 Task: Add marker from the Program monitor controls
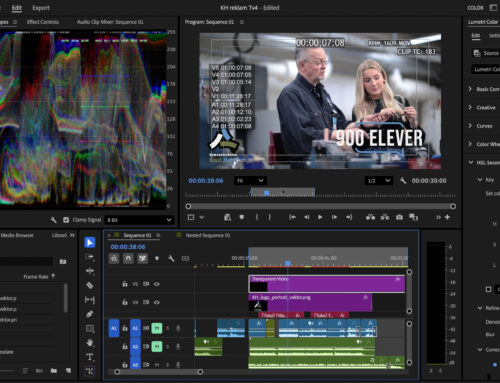(242, 217)
